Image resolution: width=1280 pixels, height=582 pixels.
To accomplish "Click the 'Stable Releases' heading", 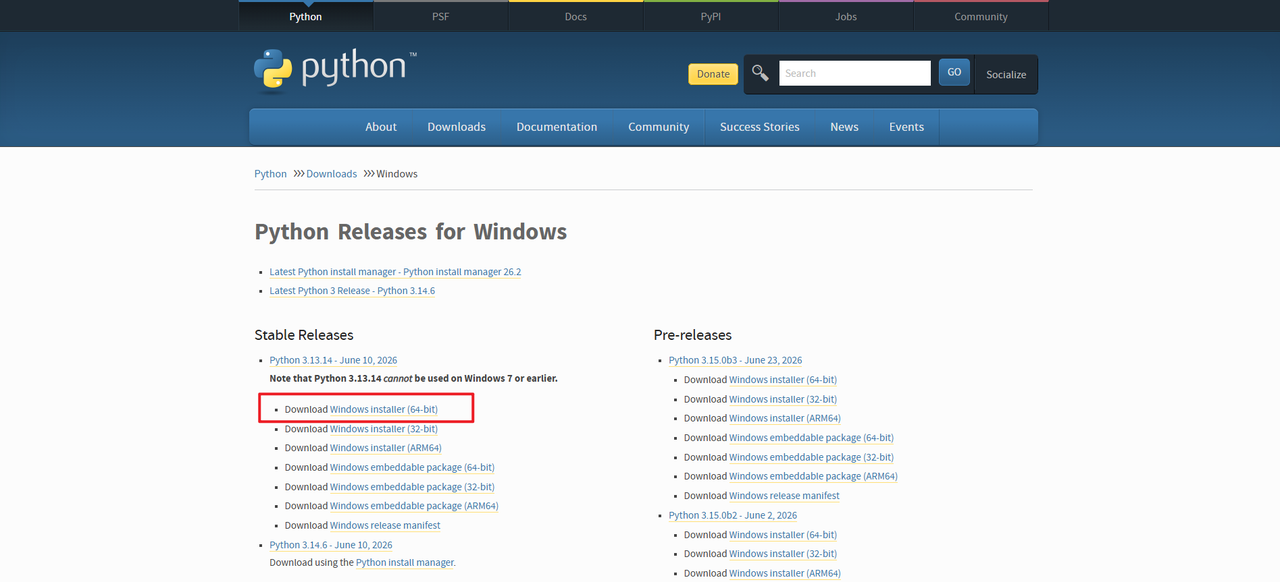I will [x=304, y=335].
